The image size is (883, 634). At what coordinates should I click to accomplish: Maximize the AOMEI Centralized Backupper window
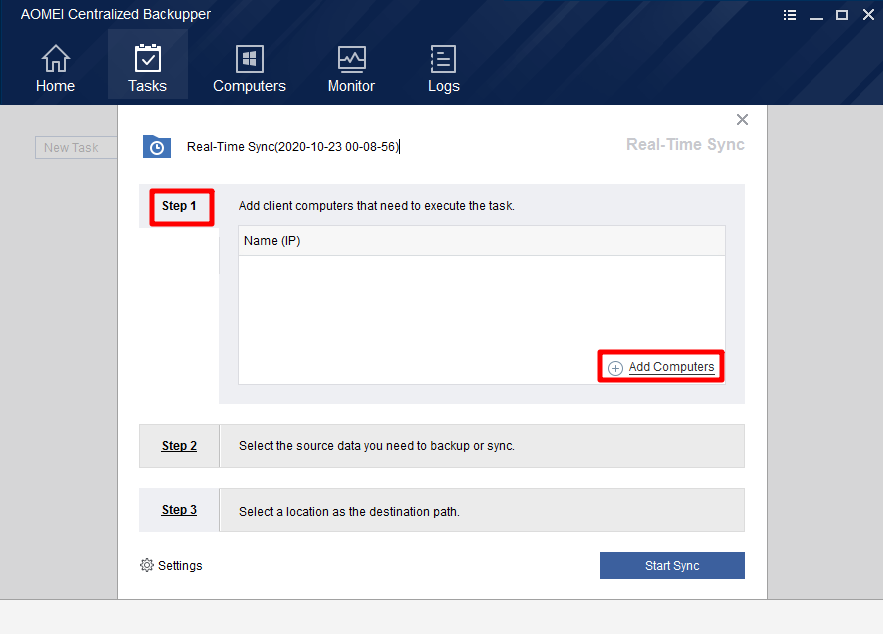click(842, 15)
